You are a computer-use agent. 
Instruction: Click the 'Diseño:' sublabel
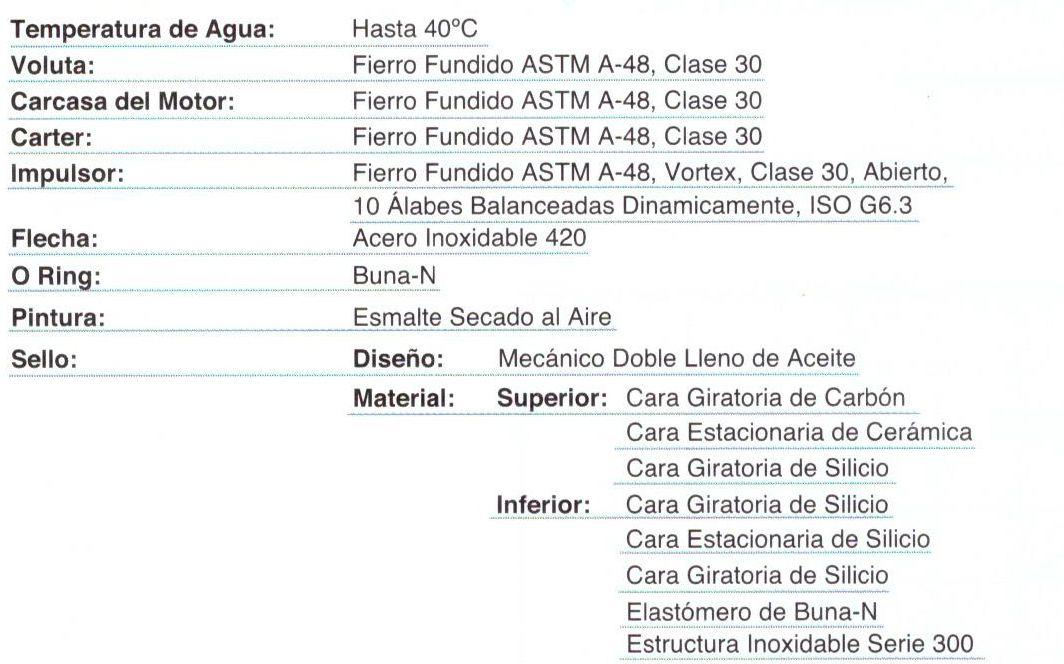[398, 359]
